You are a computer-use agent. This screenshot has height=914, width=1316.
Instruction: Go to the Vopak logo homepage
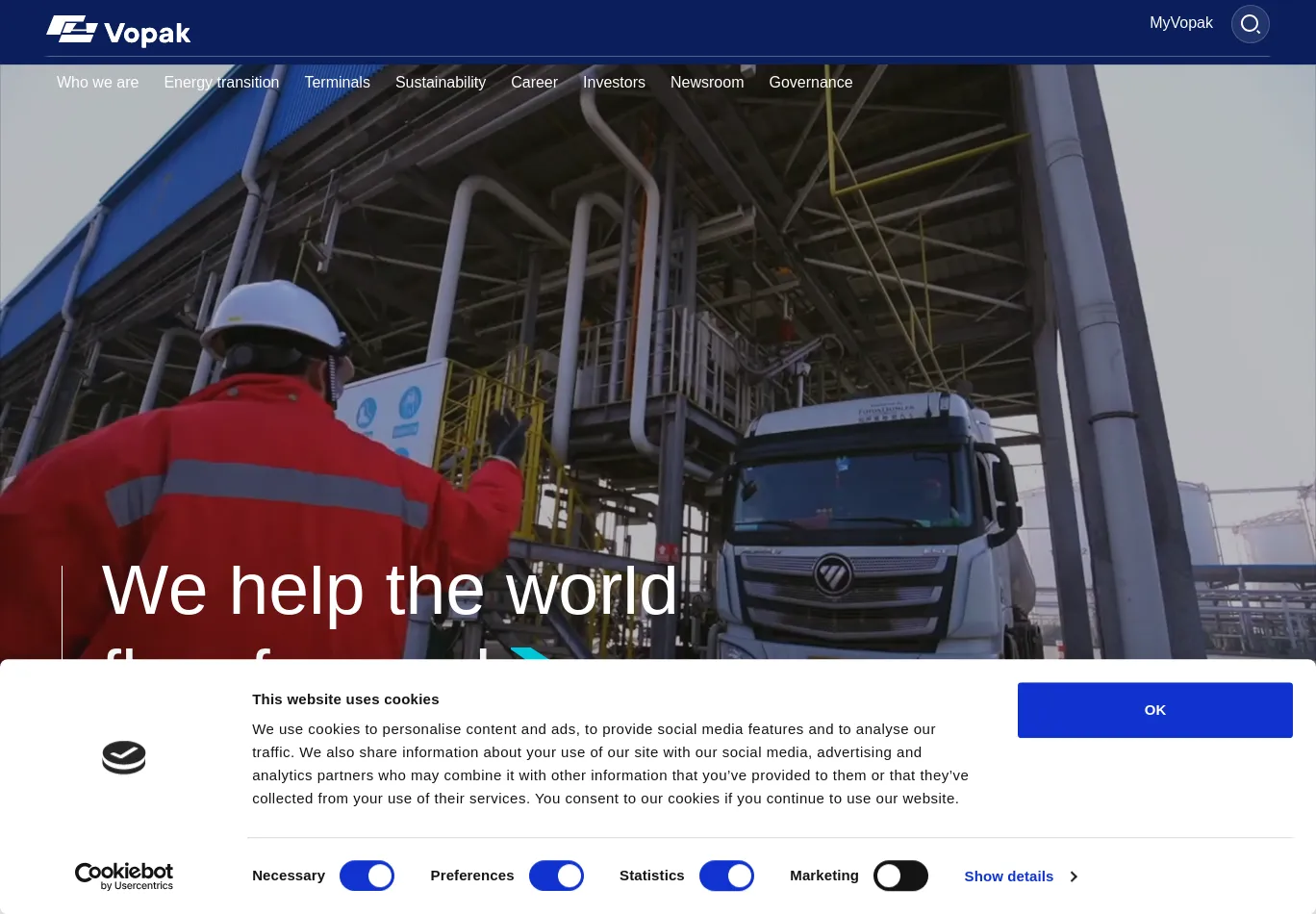pyautogui.click(x=118, y=32)
